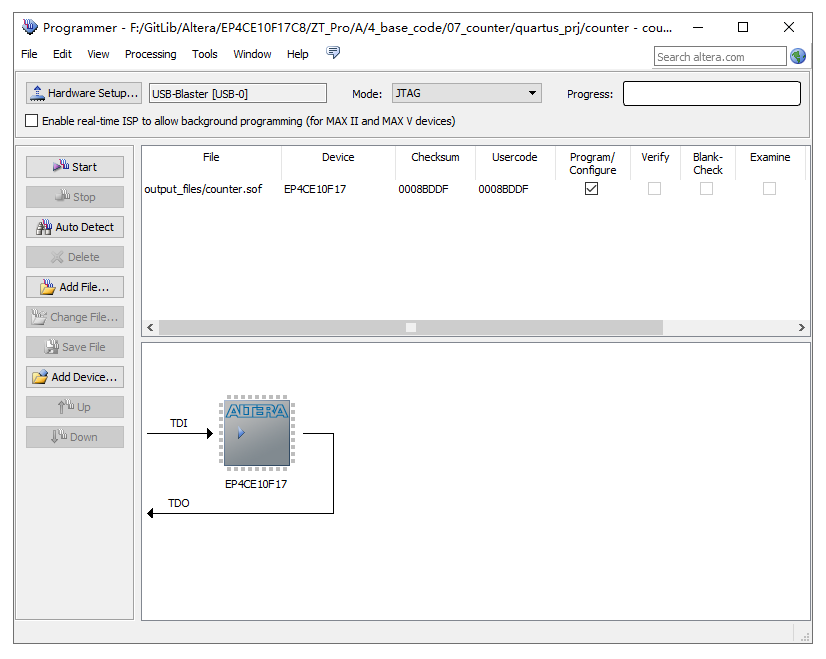The width and height of the screenshot is (826, 659).
Task: Move the device Up in the chain
Action: 75,407
